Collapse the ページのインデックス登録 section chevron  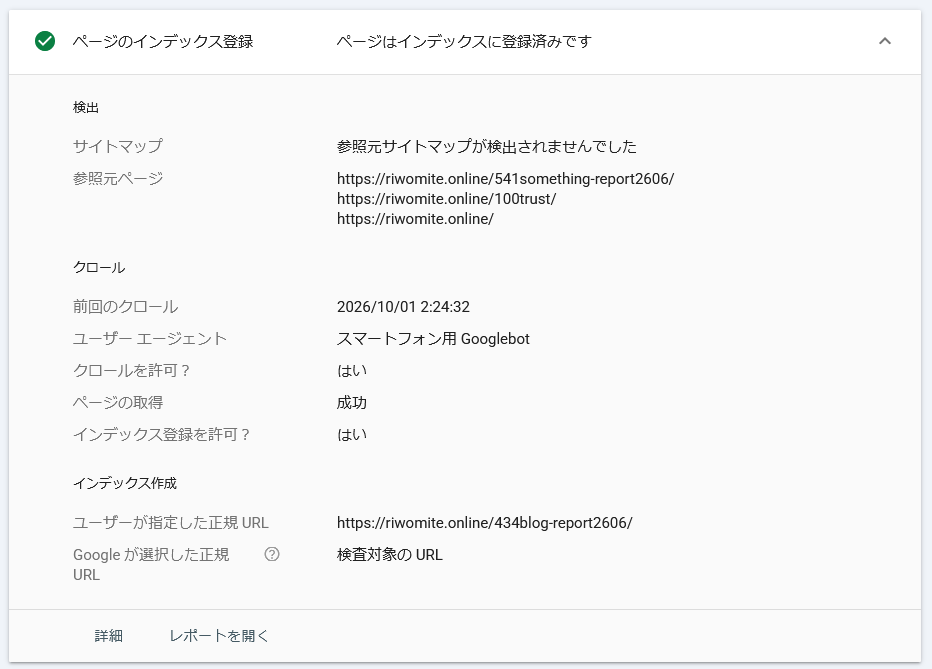click(x=884, y=41)
